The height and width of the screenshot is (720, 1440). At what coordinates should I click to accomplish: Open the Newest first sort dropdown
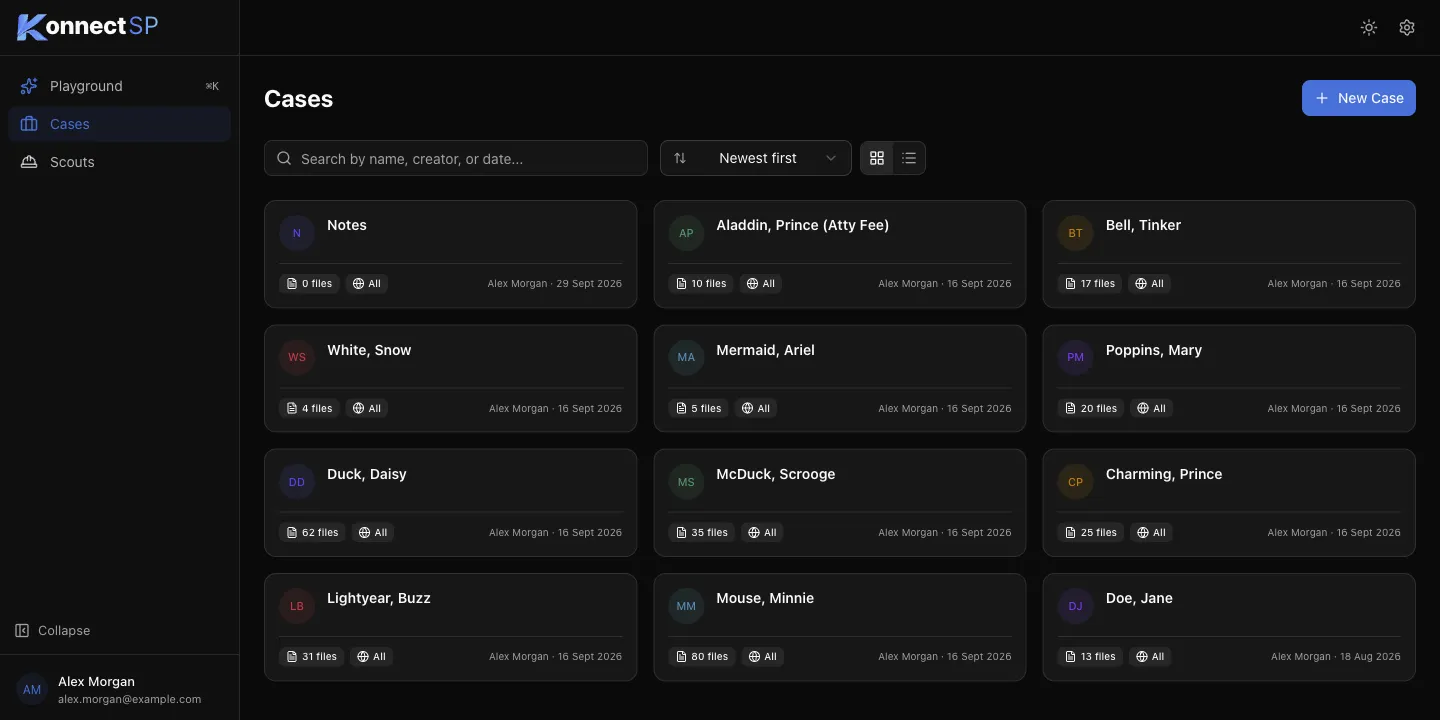click(x=756, y=158)
